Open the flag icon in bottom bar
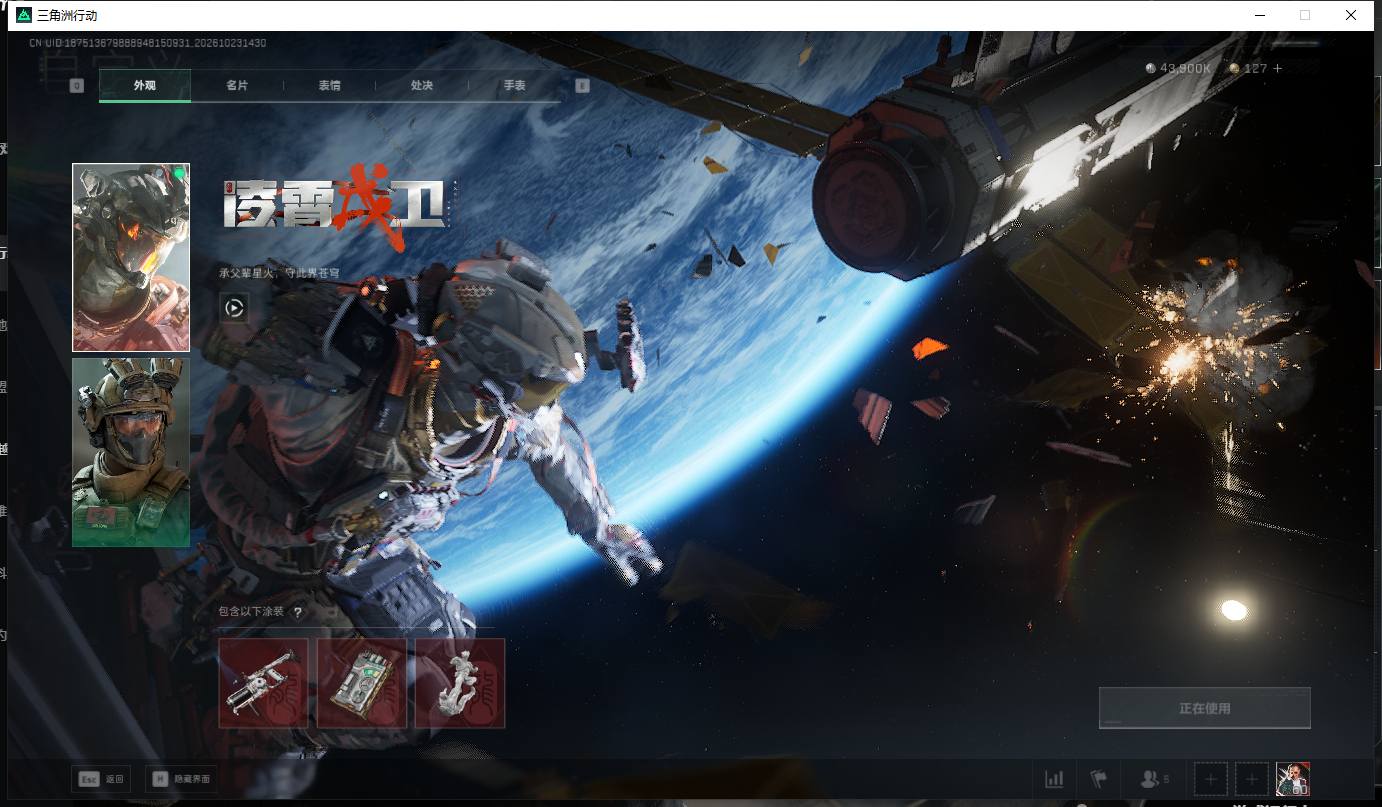The height and width of the screenshot is (807, 1382). click(x=1099, y=779)
